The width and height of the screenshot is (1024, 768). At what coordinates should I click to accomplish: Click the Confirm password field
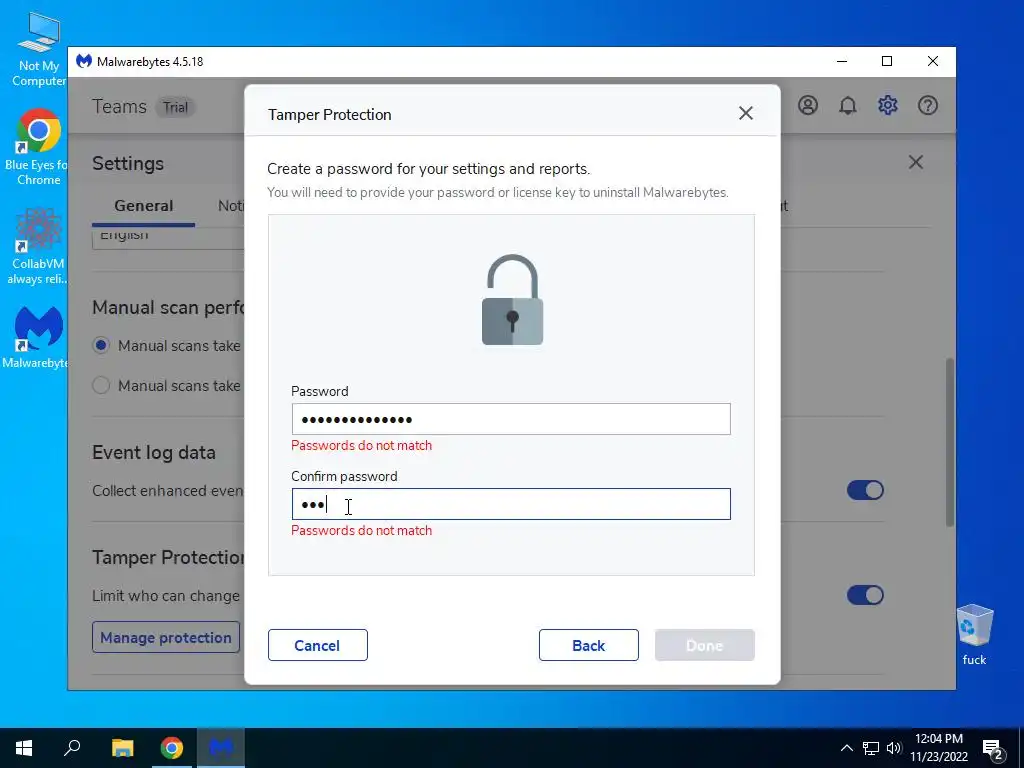511,504
